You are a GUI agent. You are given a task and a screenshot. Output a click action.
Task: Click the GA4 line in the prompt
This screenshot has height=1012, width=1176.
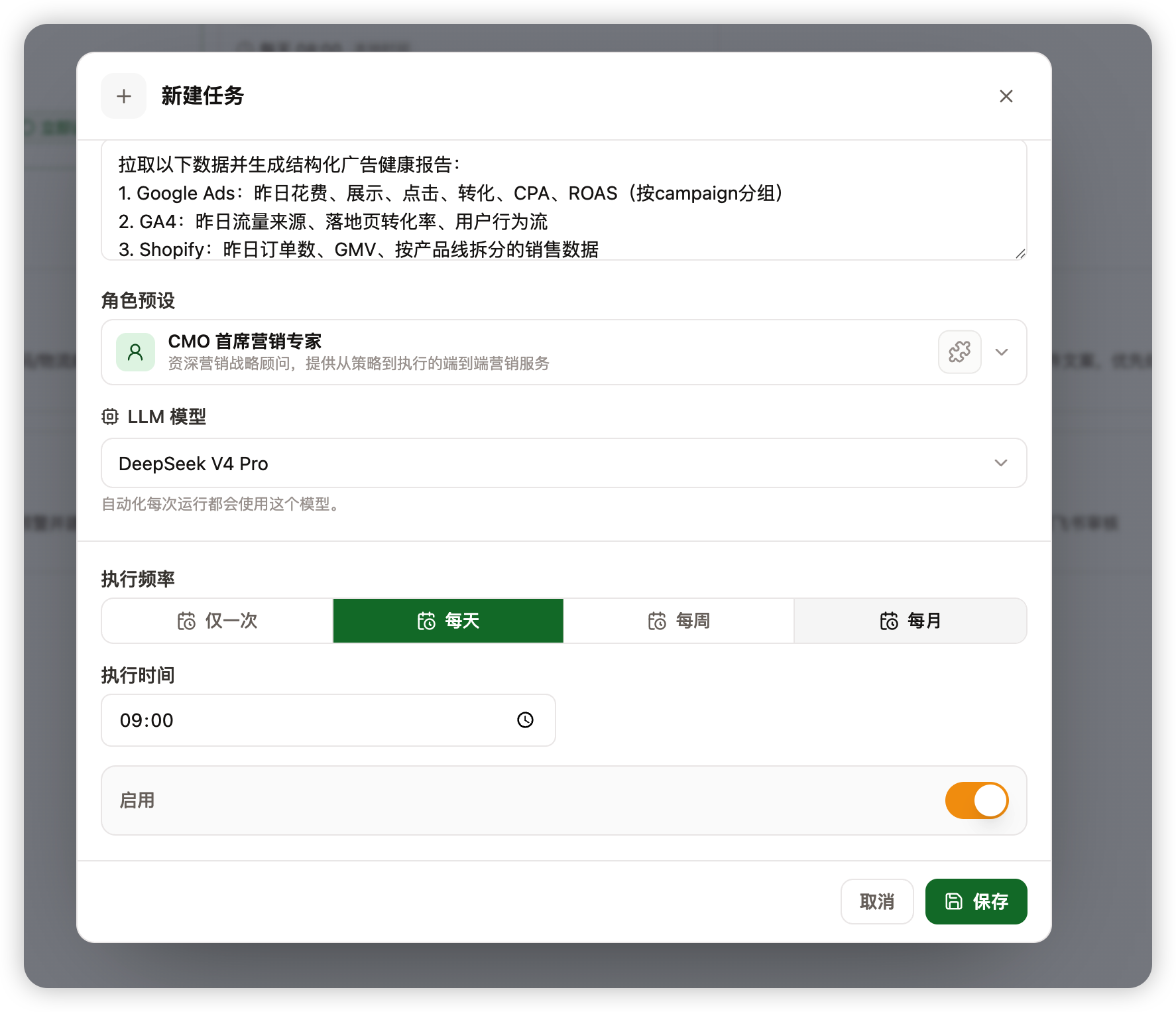coord(333,221)
